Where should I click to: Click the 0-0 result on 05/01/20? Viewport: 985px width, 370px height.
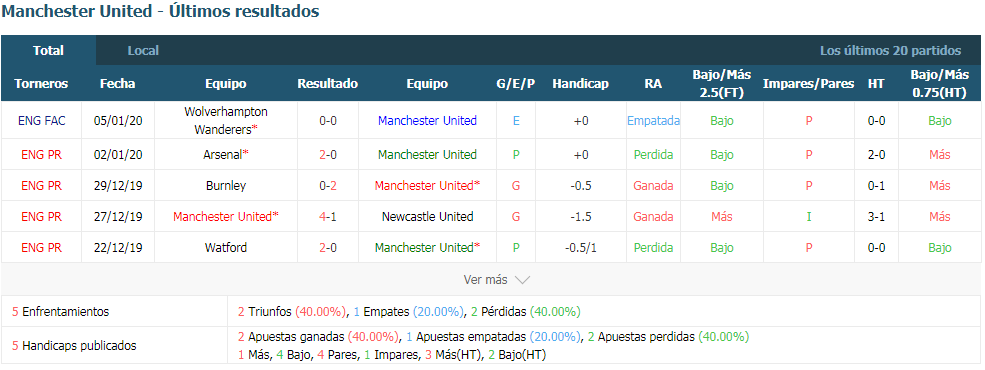tap(328, 121)
